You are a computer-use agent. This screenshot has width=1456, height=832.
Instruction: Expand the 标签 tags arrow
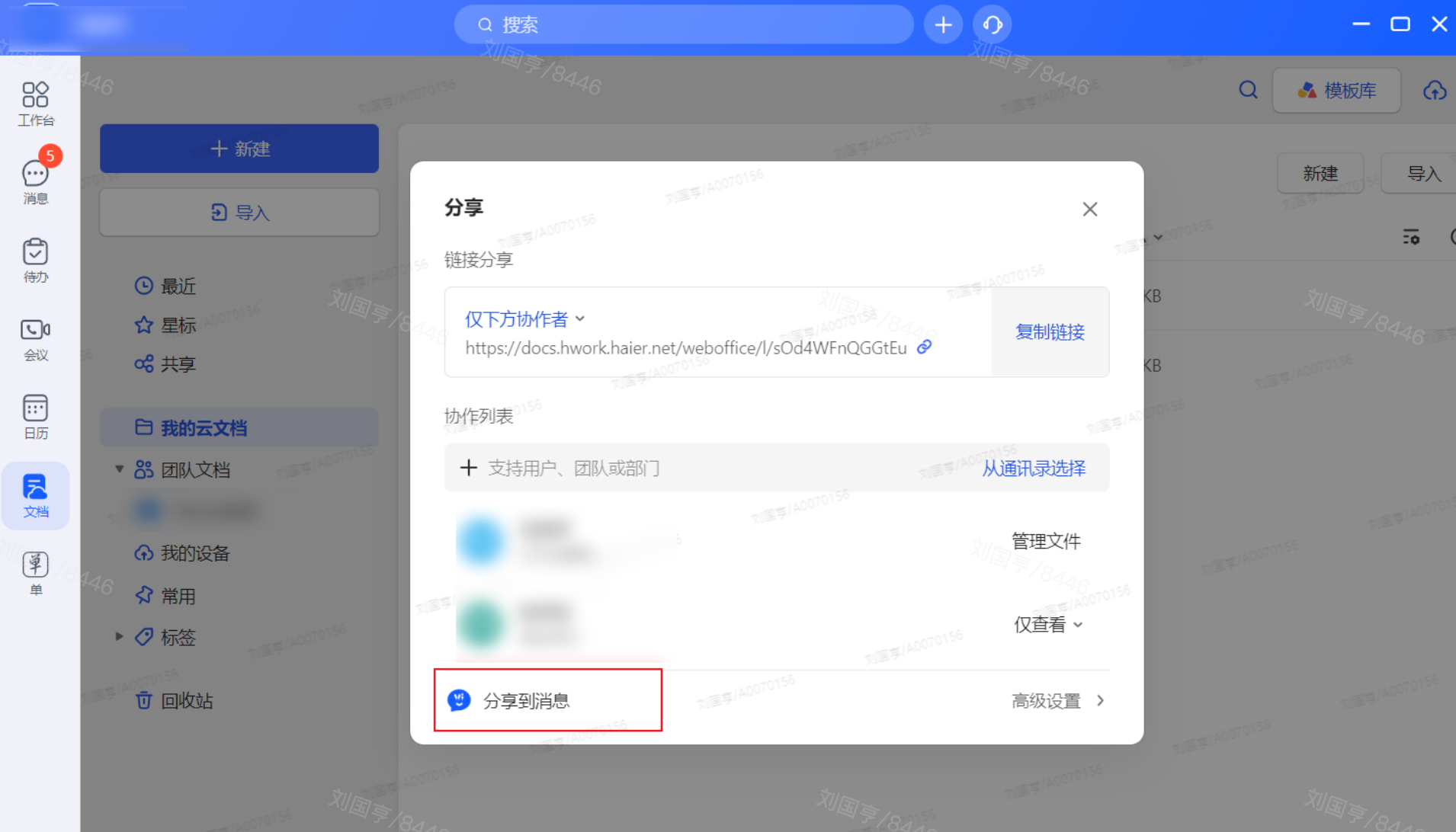tap(119, 636)
